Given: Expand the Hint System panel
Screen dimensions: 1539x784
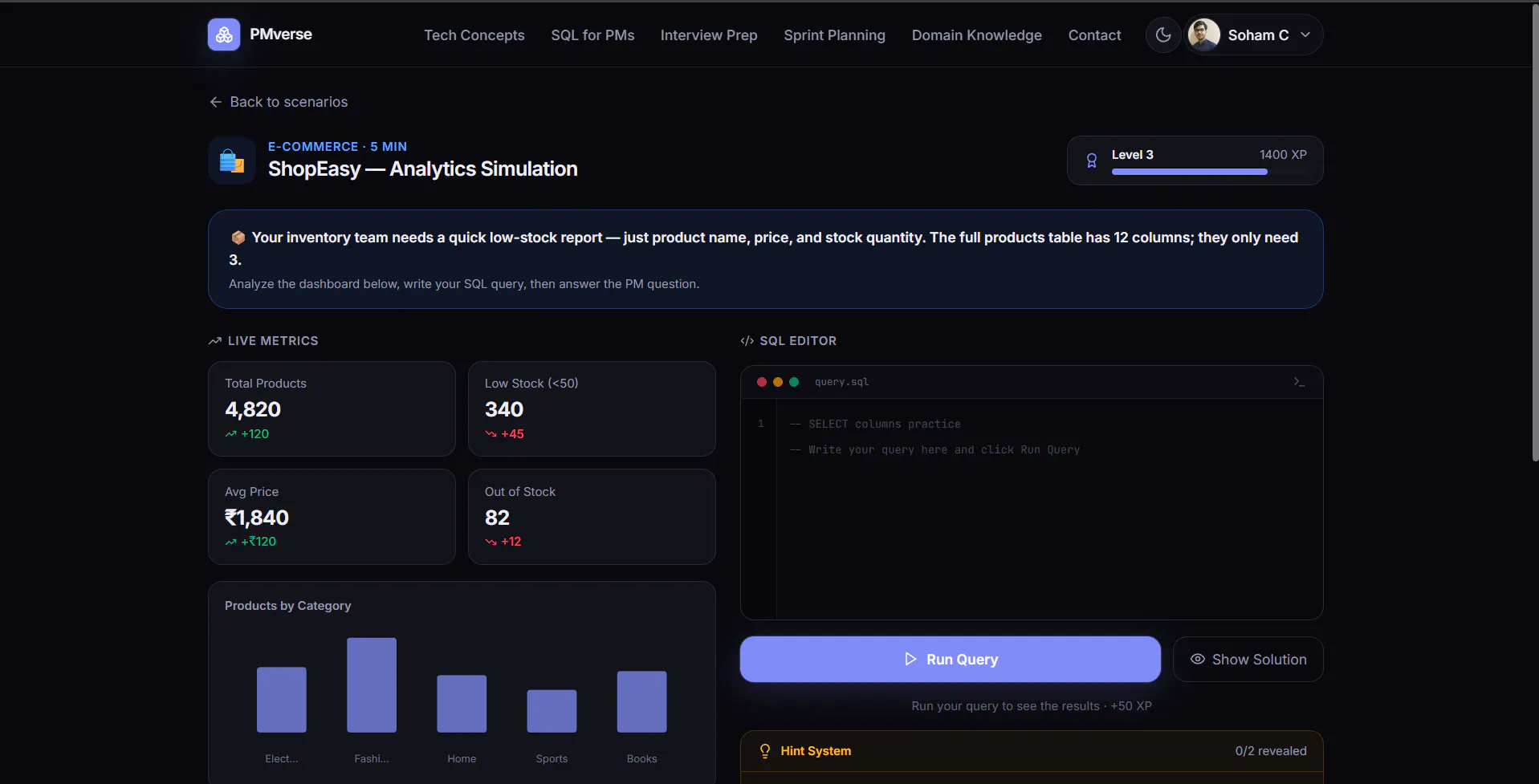Looking at the screenshot, I should point(1032,751).
